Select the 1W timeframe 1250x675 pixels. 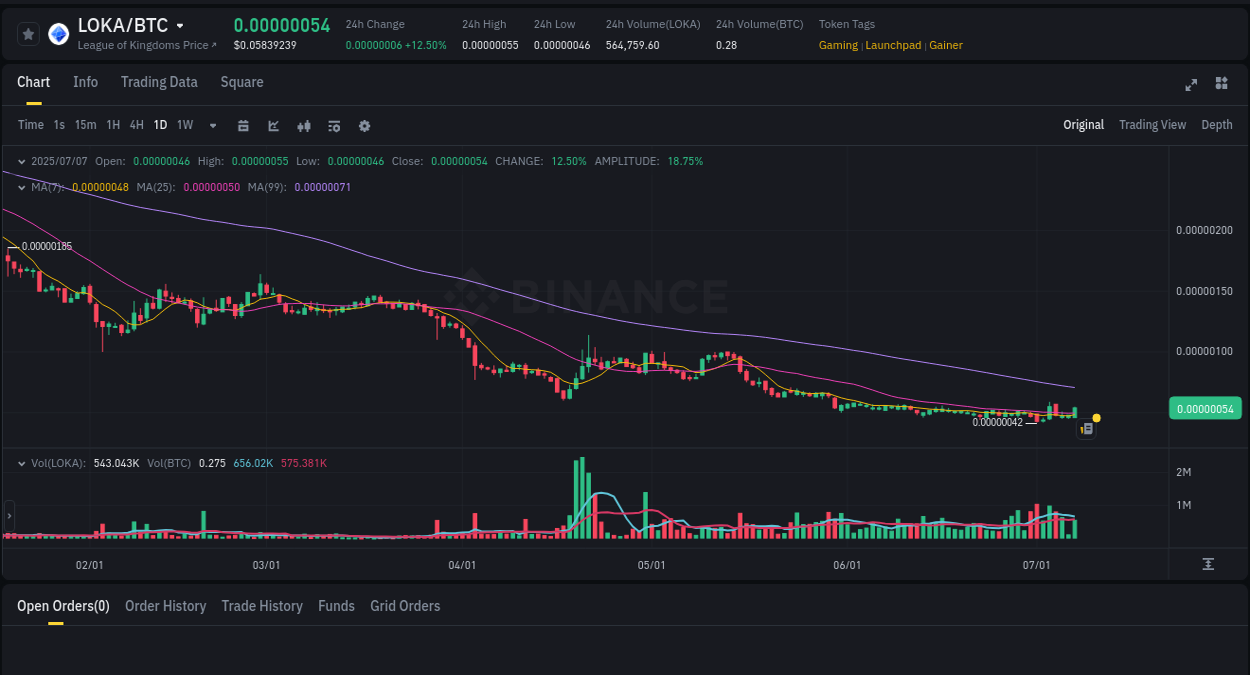184,125
